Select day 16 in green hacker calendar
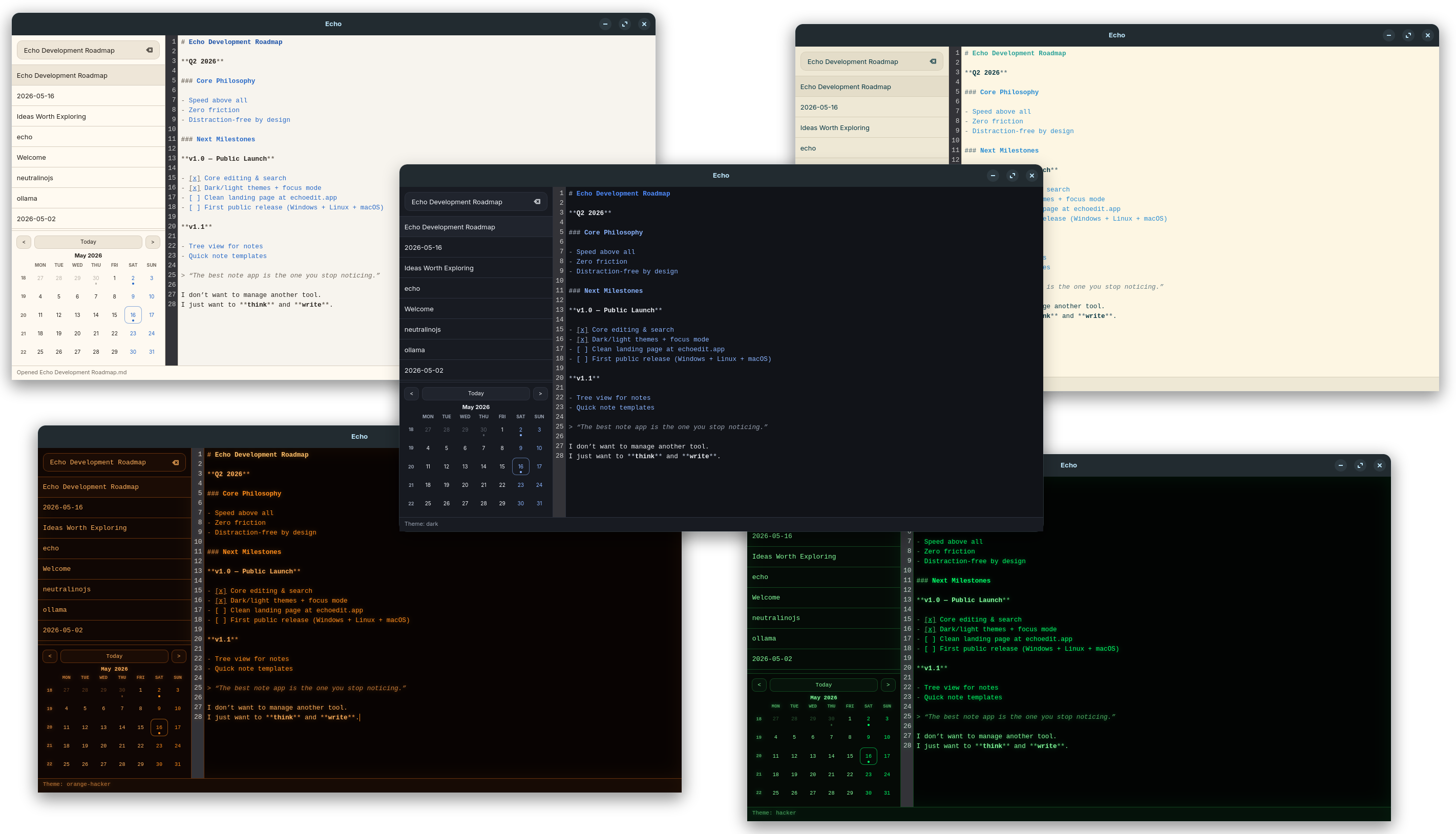 [x=868, y=756]
